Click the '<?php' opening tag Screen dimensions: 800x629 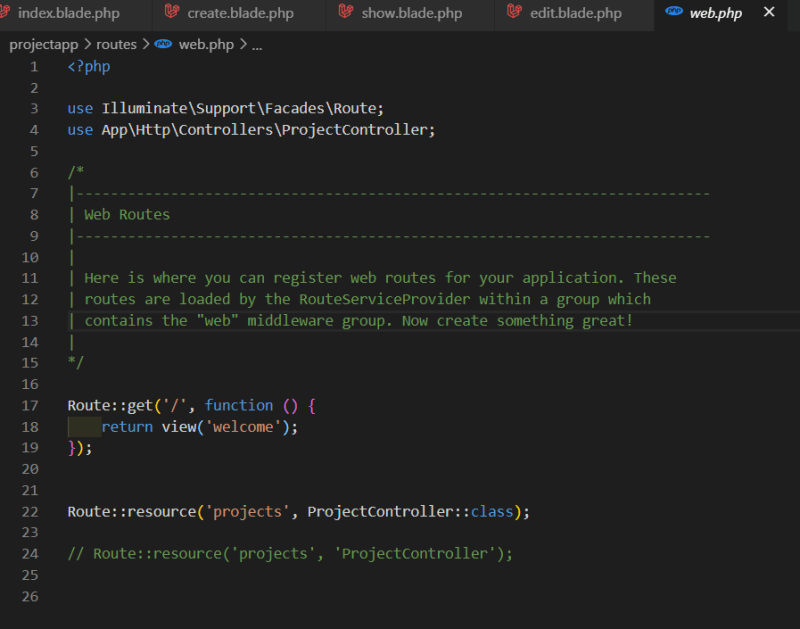pyautogui.click(x=89, y=67)
